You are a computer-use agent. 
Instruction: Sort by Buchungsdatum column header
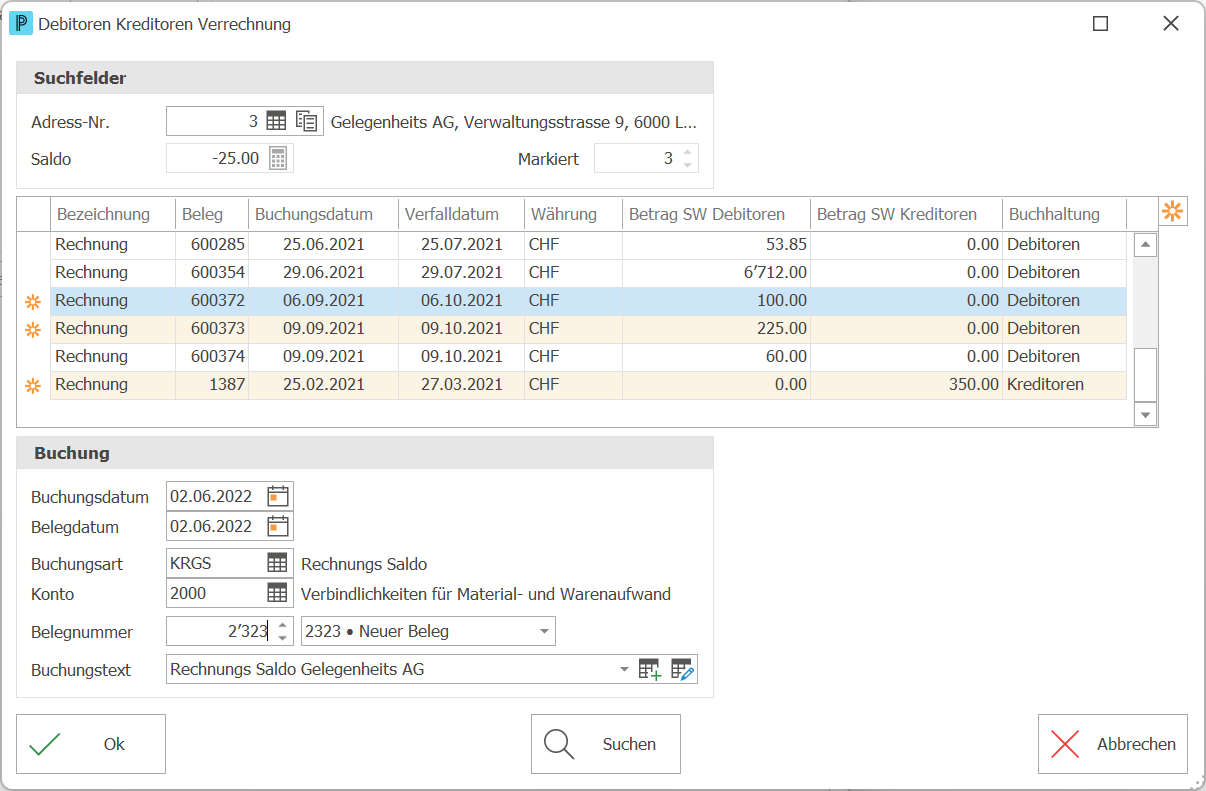[x=323, y=214]
